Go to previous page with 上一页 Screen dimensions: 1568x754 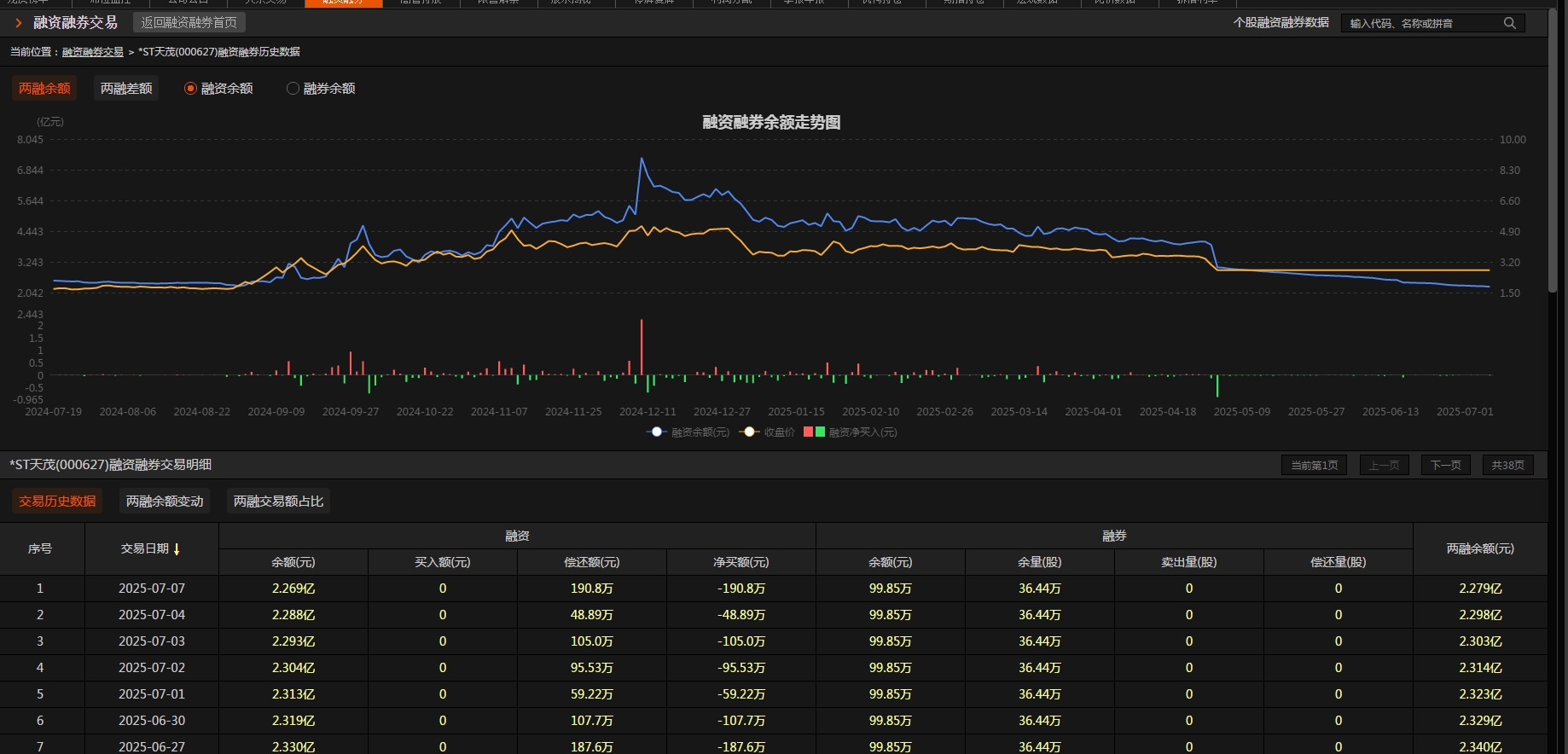[x=1384, y=465]
